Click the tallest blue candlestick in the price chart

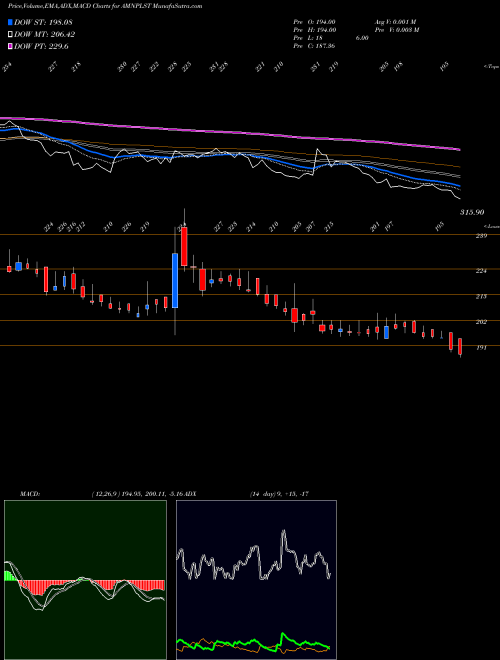point(175,280)
